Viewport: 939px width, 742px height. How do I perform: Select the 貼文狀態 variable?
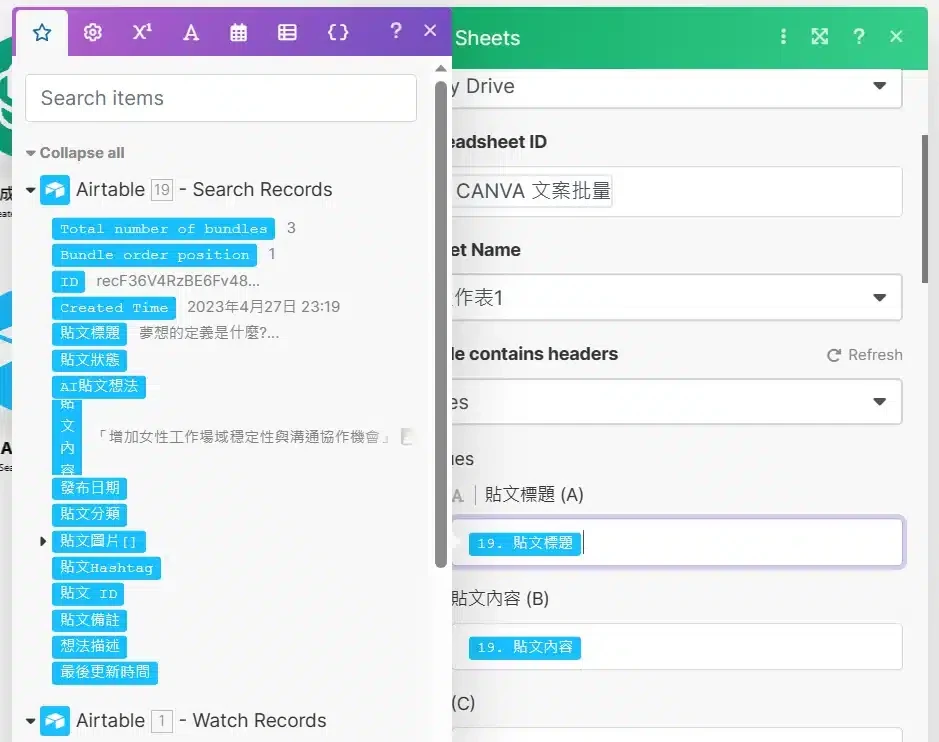[x=90, y=360]
